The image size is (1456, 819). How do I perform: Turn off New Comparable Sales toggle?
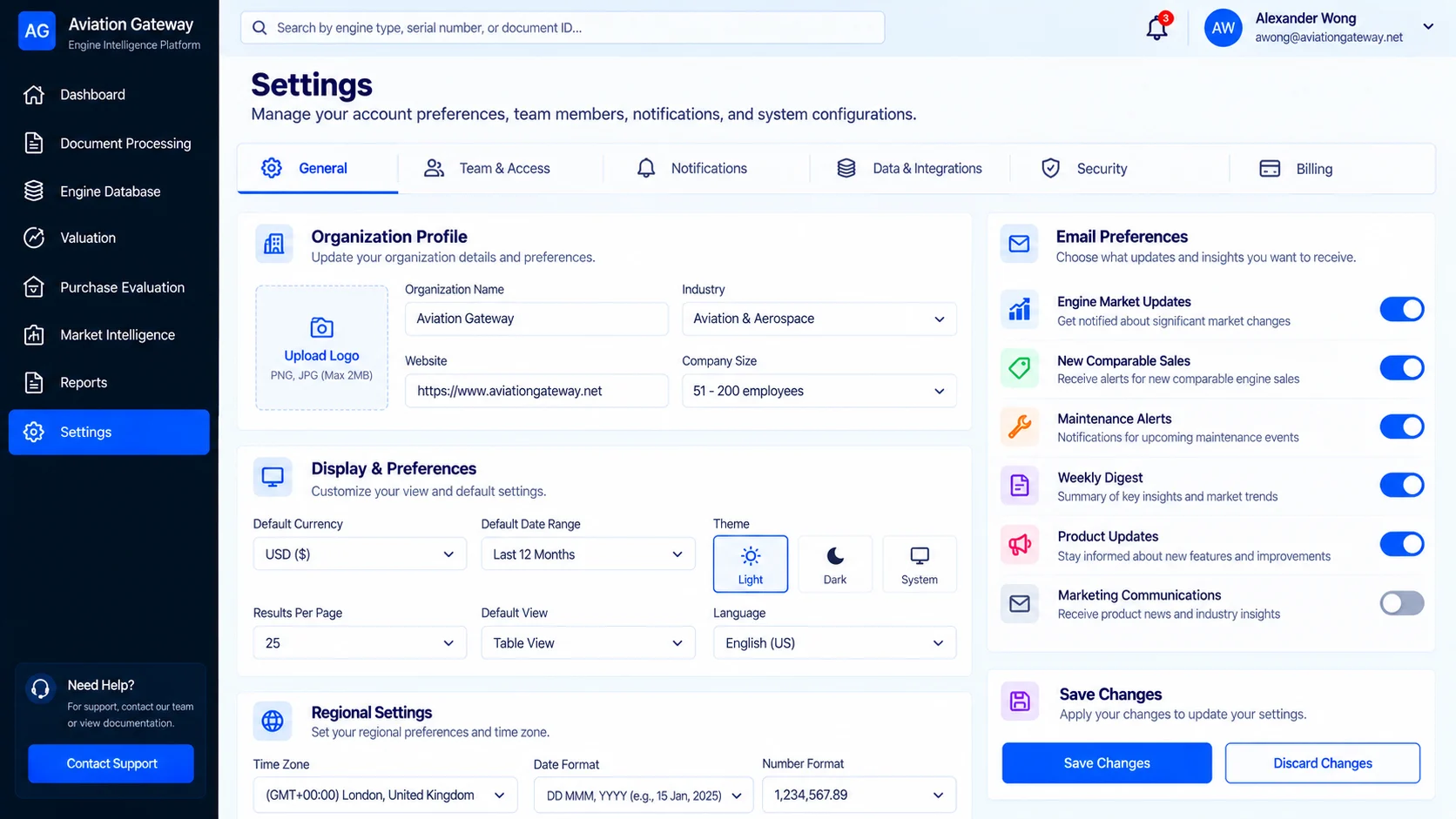[x=1401, y=367]
